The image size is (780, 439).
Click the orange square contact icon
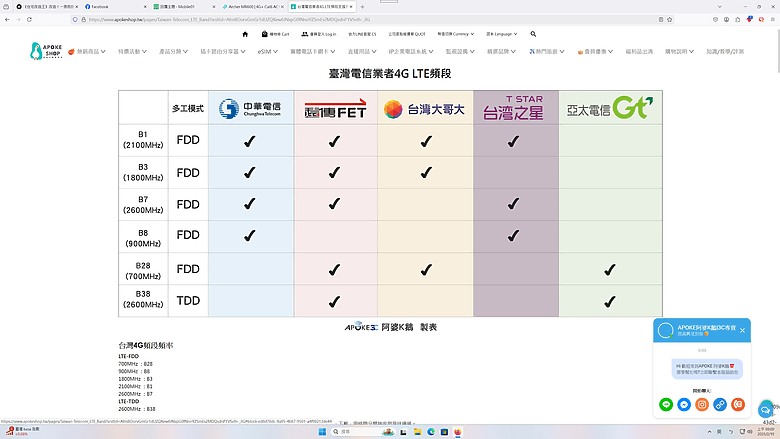tap(702, 405)
